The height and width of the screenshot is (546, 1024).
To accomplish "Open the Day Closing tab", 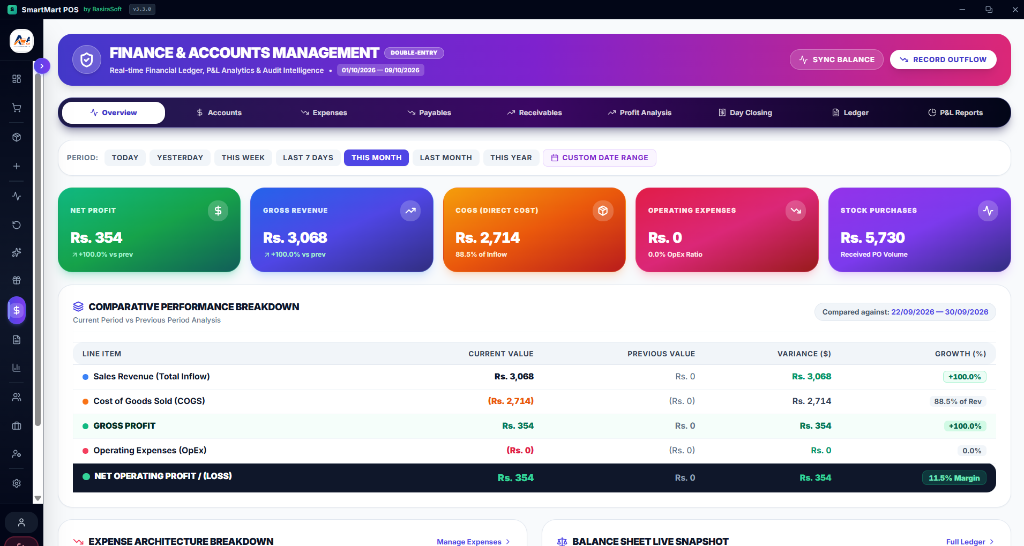I will point(745,112).
